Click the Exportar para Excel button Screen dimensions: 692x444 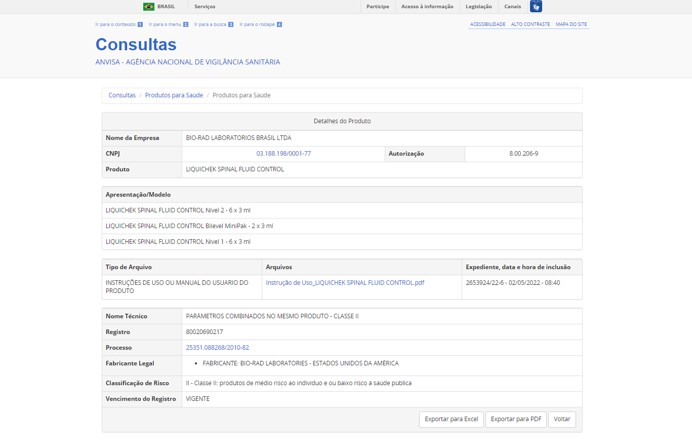click(x=451, y=419)
